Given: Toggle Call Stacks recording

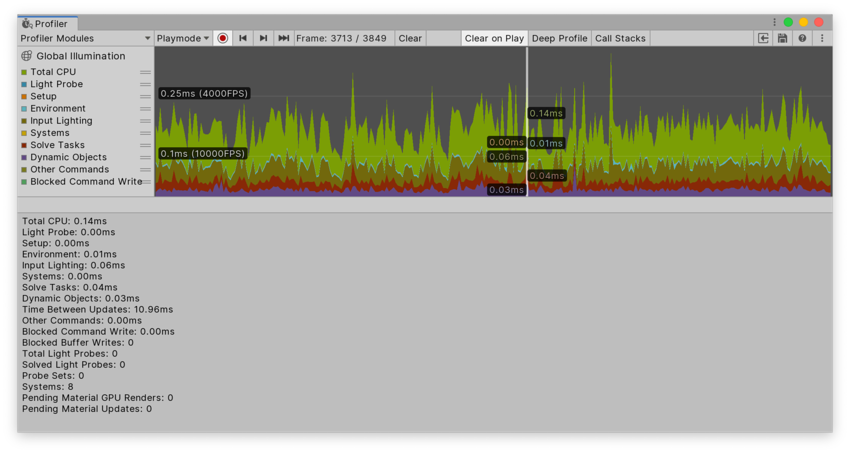Looking at the screenshot, I should (620, 38).
